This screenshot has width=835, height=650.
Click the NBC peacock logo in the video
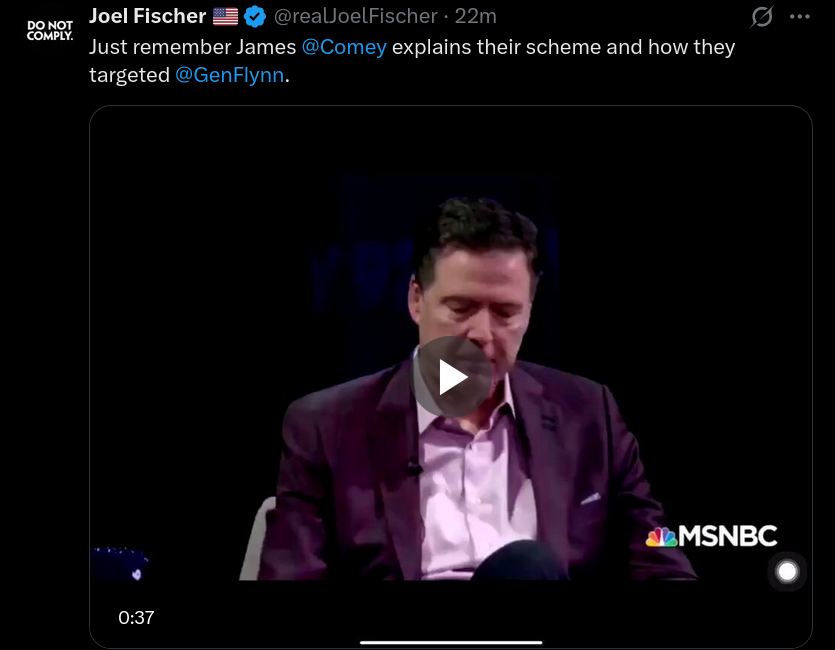pos(661,536)
